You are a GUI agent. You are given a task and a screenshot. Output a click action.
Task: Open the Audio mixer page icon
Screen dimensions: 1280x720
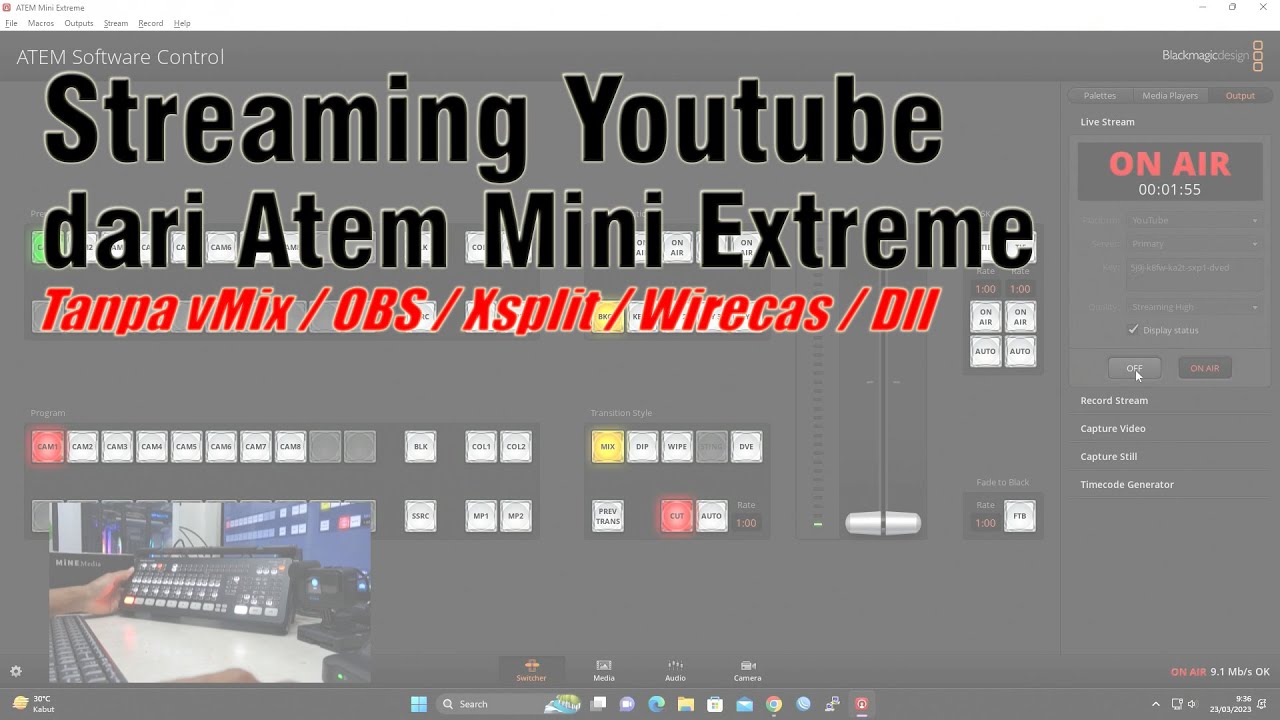(676, 670)
